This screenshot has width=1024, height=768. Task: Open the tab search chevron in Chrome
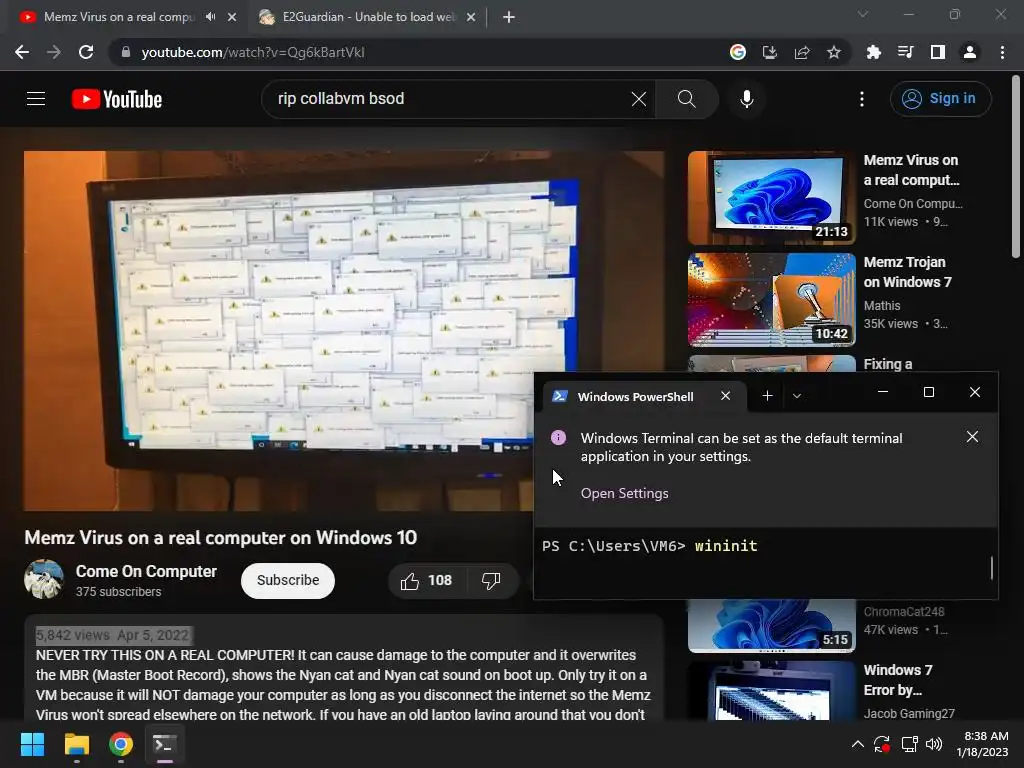(863, 14)
